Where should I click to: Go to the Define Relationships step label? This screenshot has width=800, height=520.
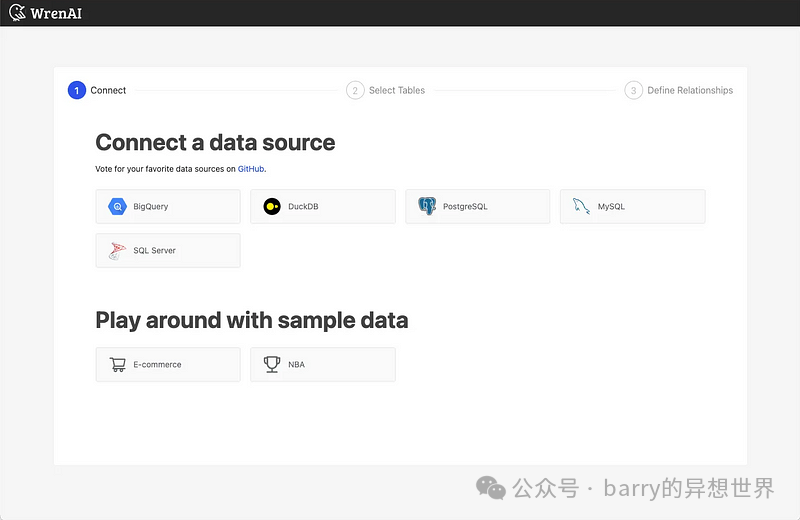[x=690, y=90]
